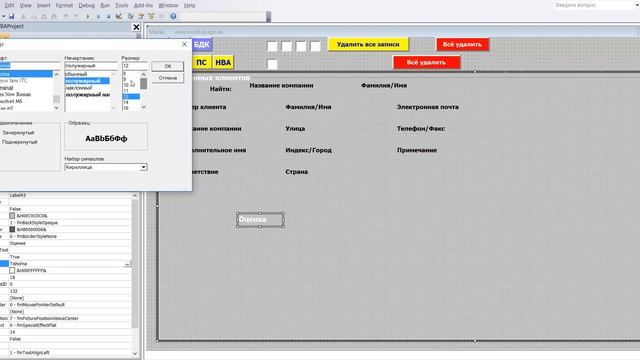Screen dimensions: 640x360
Task: Click the properties panel scroll-up arrow
Action: (135, 196)
